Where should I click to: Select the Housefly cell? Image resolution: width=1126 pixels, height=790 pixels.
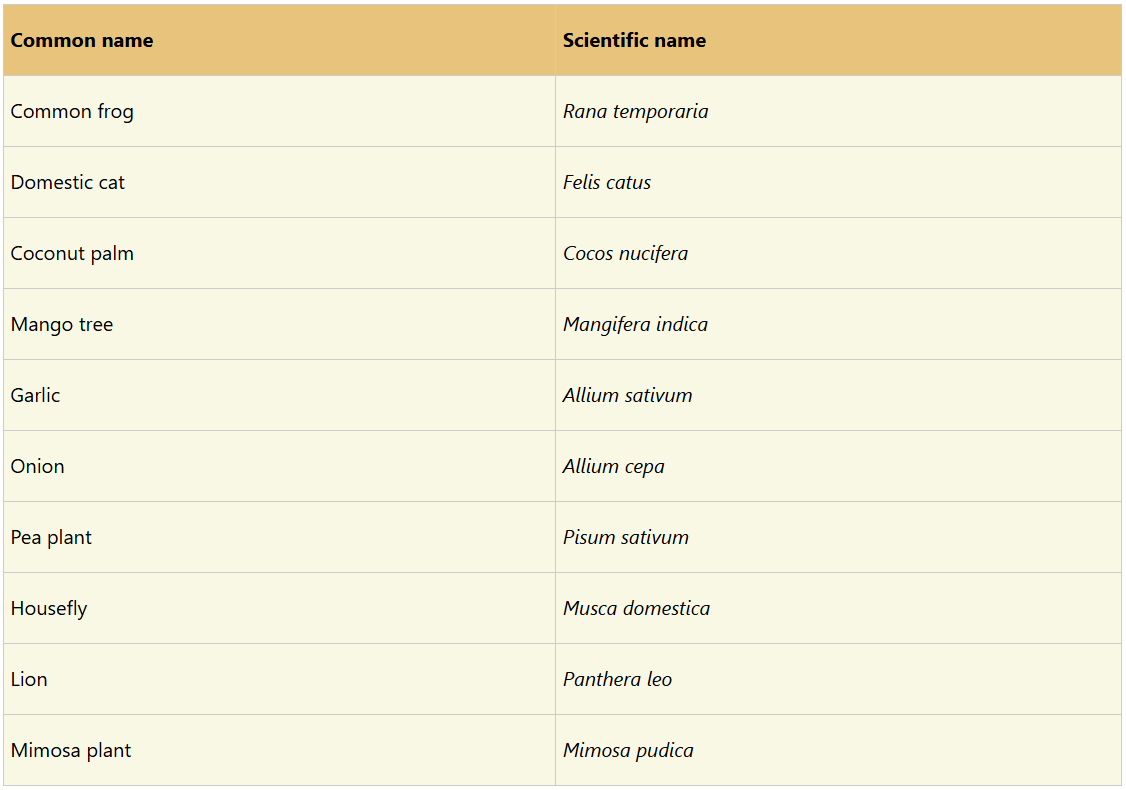49,609
